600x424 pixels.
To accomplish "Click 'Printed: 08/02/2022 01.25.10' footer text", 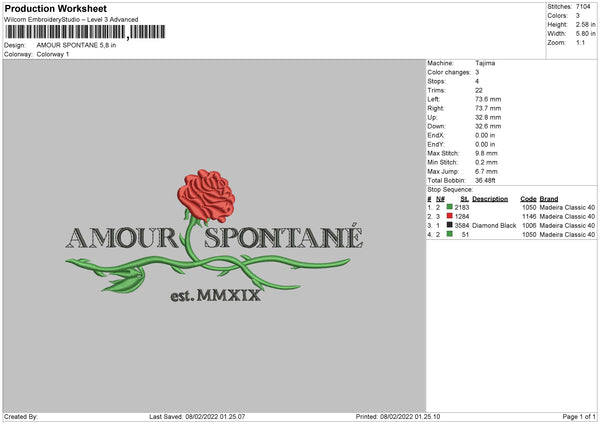I will pyautogui.click(x=398, y=416).
